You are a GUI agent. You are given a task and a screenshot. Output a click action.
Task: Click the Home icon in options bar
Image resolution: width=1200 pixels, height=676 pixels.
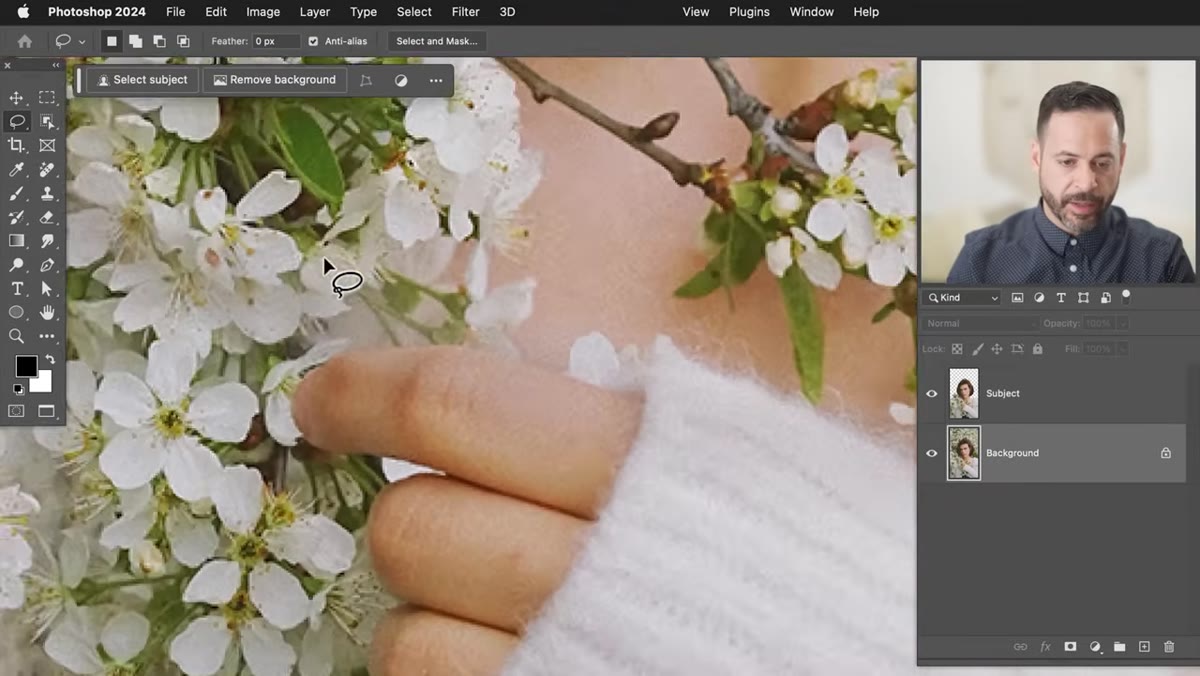click(x=25, y=42)
